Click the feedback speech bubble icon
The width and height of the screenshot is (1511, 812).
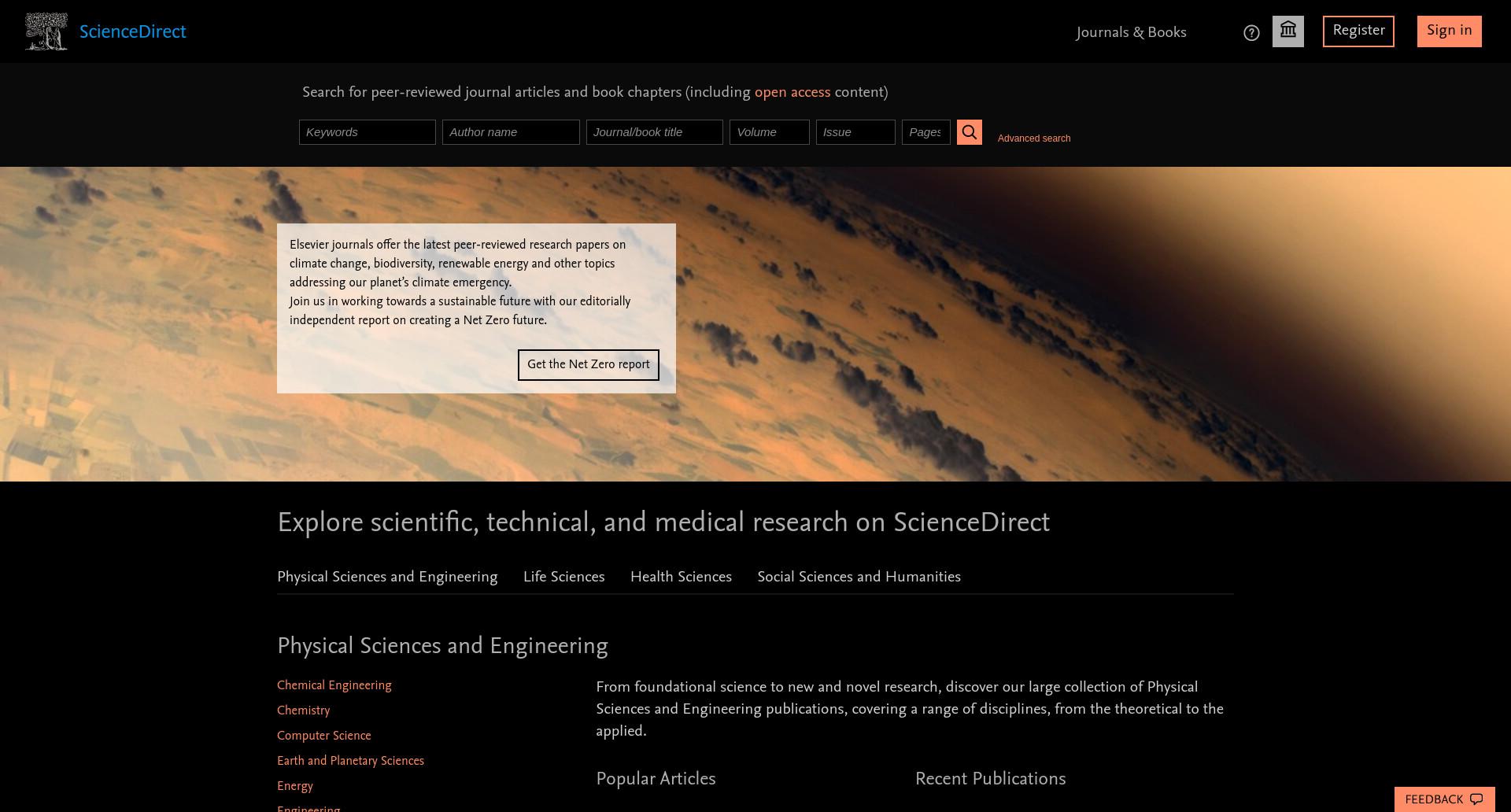1476,799
